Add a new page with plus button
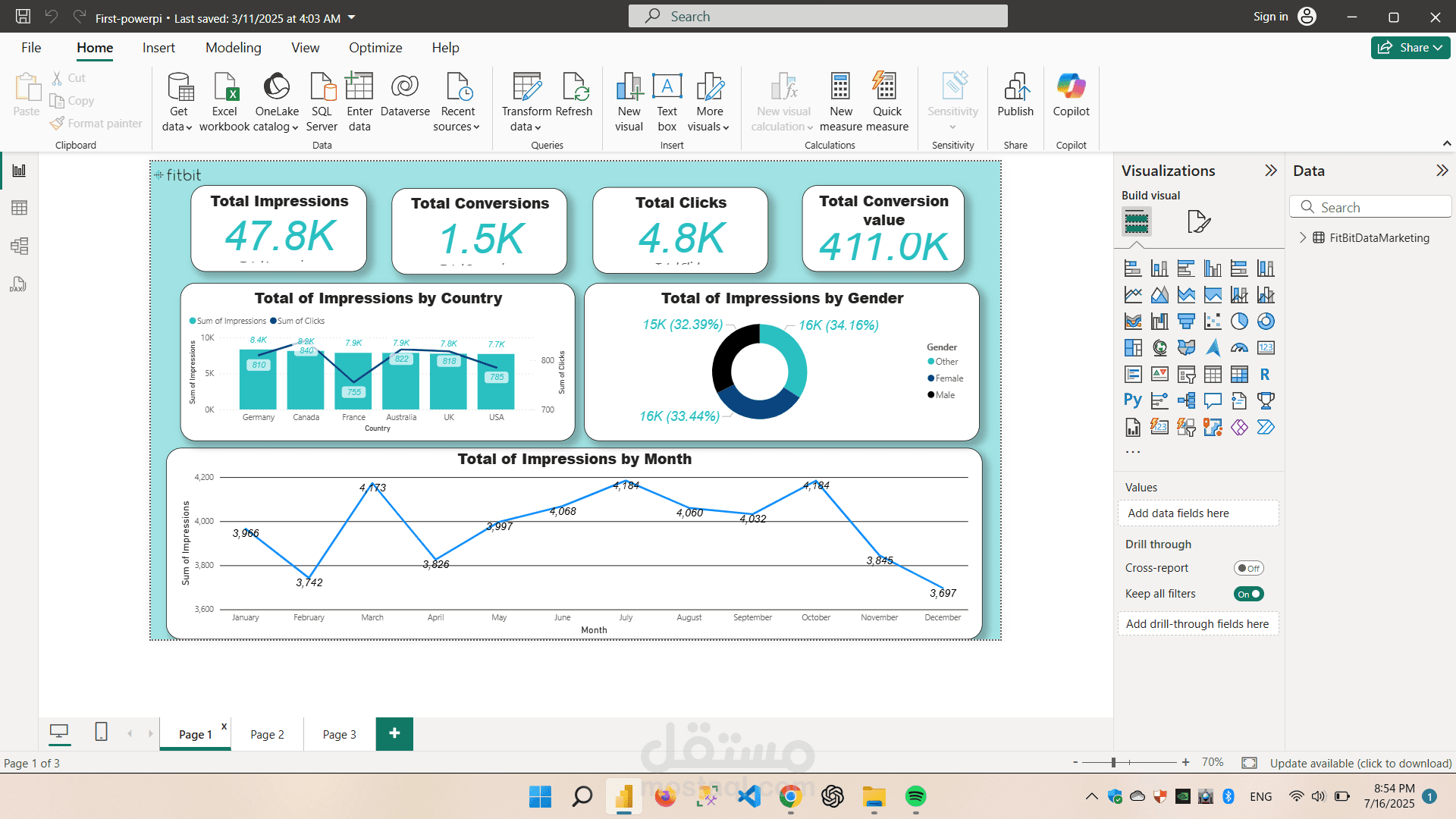Screen dimensions: 1456x819 tap(394, 733)
